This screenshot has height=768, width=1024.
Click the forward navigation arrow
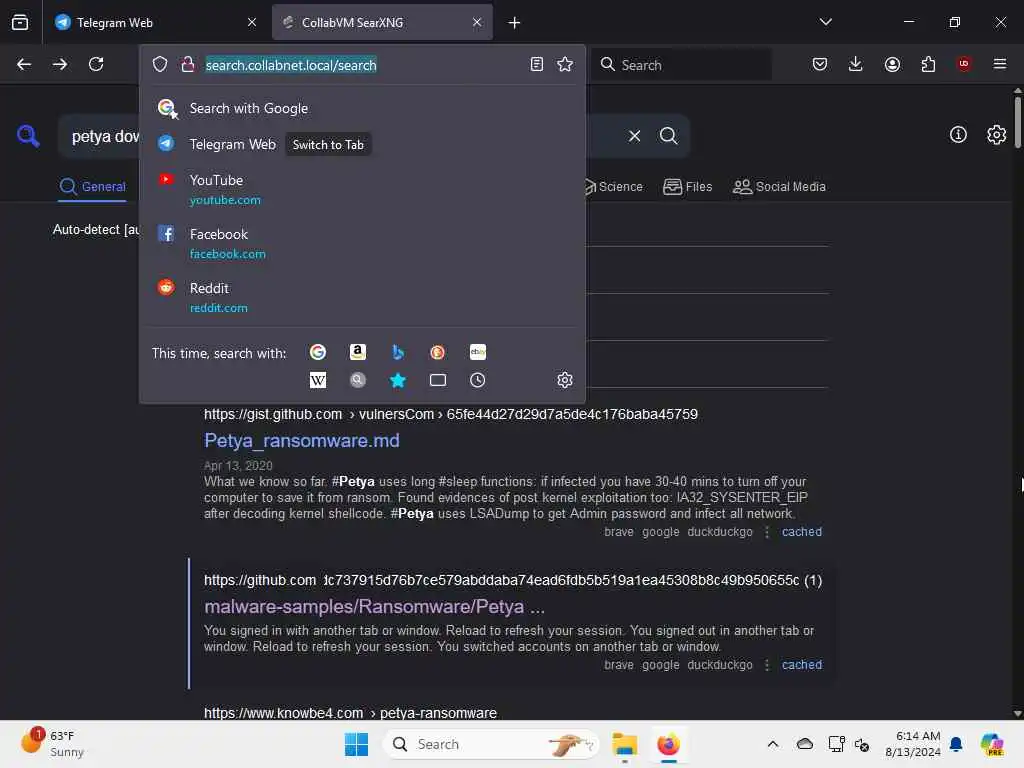60,64
